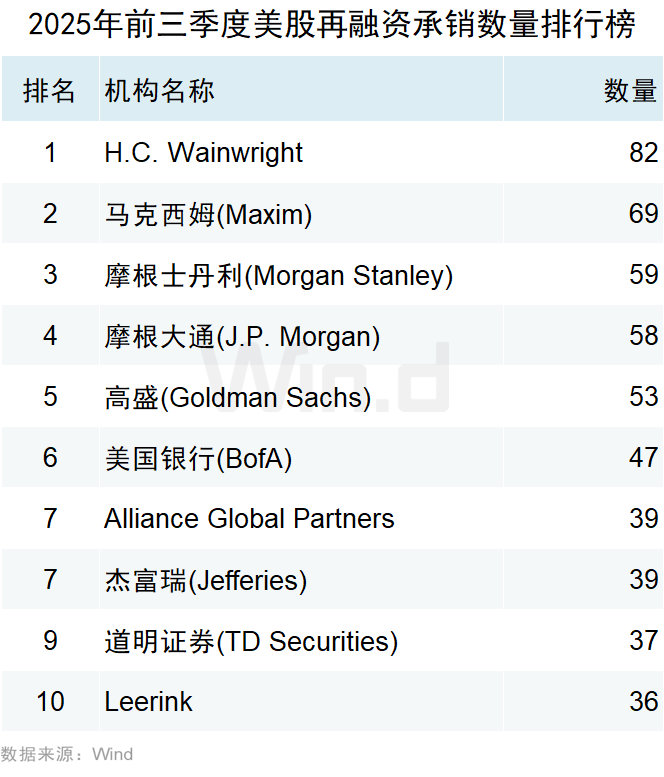664x777 pixels.
Task: Click the quantity value 69
Action: coord(644,214)
